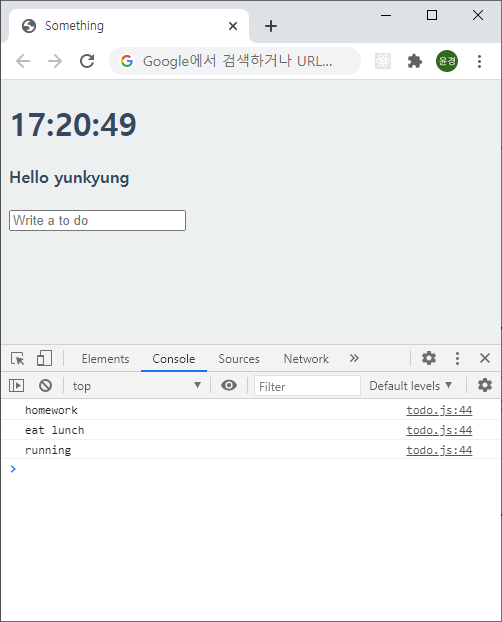Close the DevTools panel
The width and height of the screenshot is (502, 622).
tap(485, 358)
